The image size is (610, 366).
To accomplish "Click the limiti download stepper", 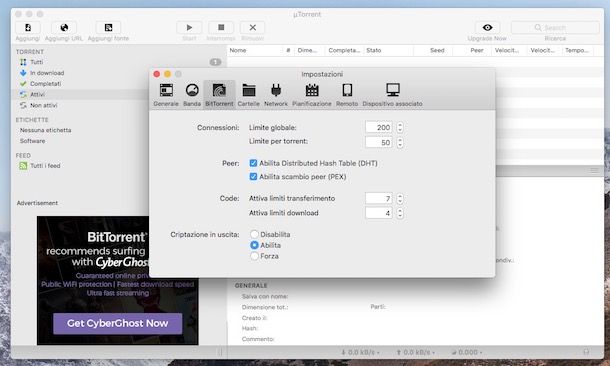I will [x=400, y=213].
